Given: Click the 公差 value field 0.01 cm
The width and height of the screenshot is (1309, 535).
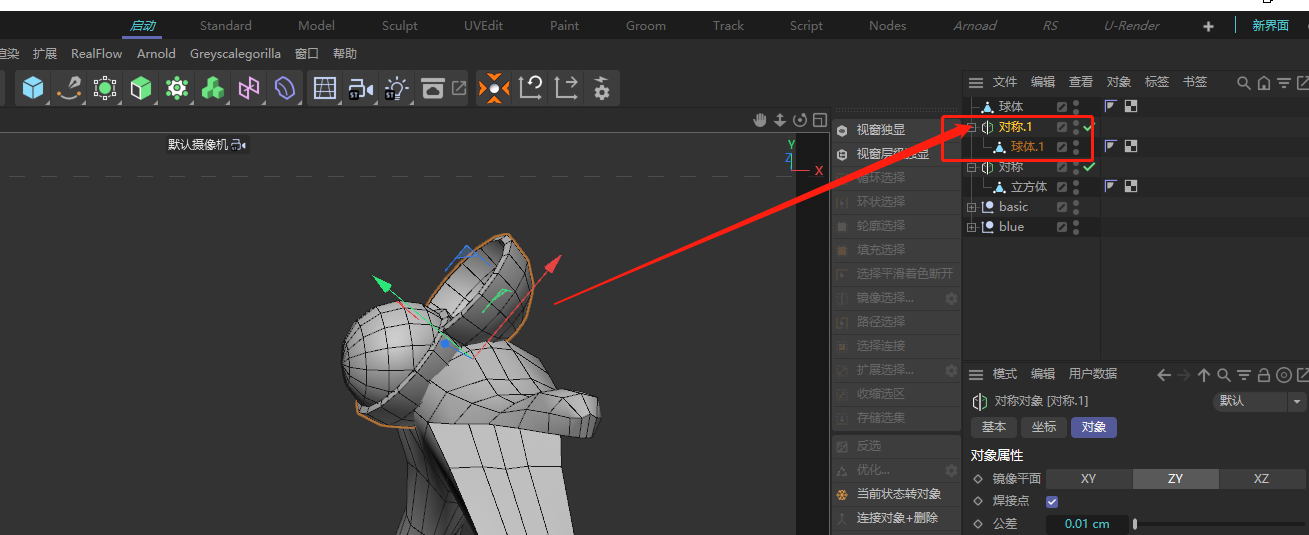Looking at the screenshot, I should point(1088,524).
